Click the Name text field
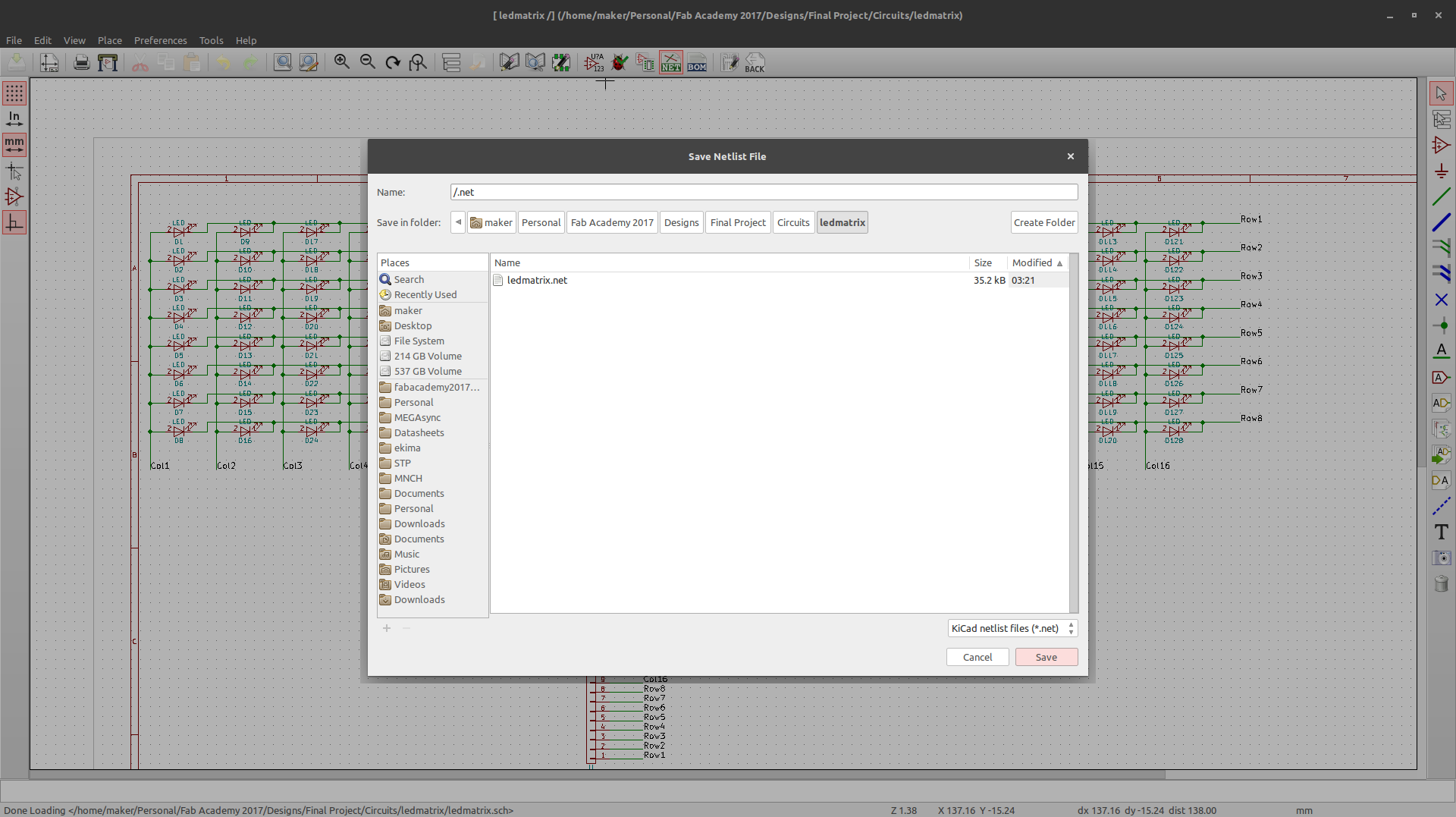This screenshot has height=817, width=1456. 764,192
